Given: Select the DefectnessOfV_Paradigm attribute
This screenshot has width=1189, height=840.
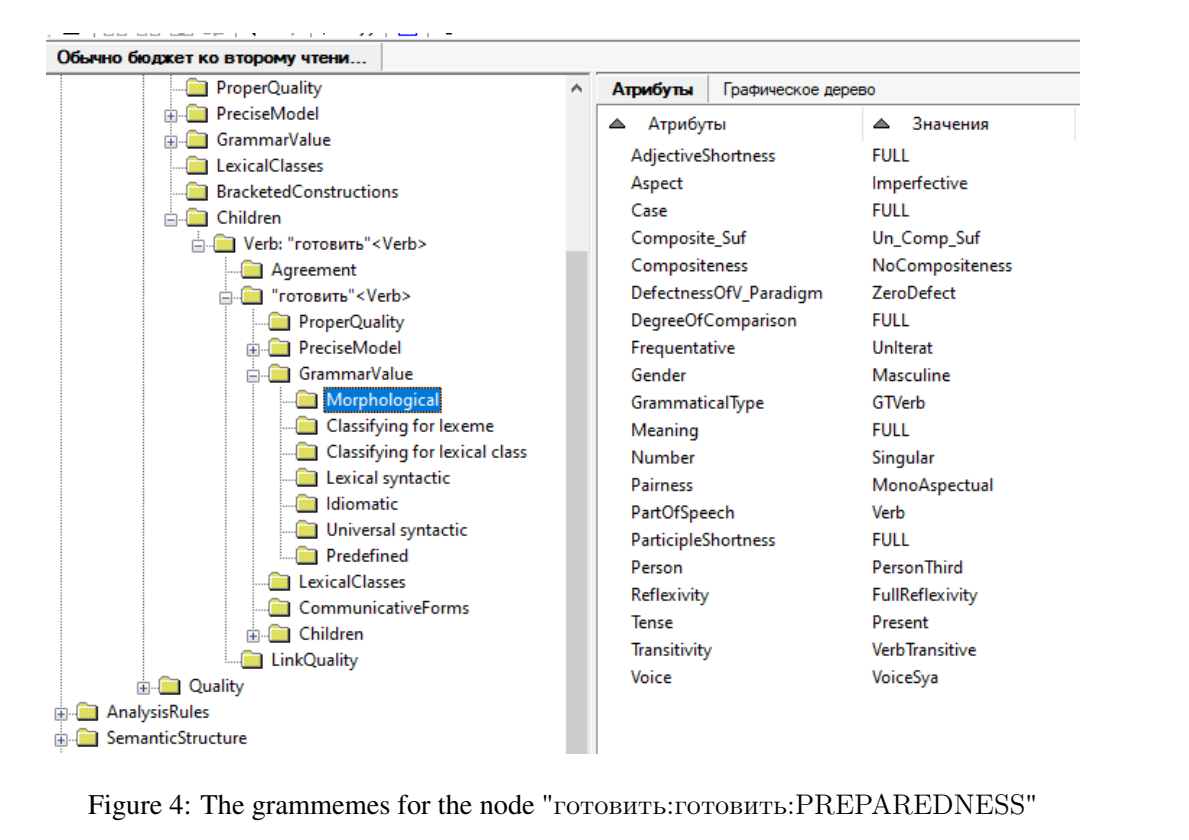Looking at the screenshot, I should pyautogui.click(x=726, y=293).
